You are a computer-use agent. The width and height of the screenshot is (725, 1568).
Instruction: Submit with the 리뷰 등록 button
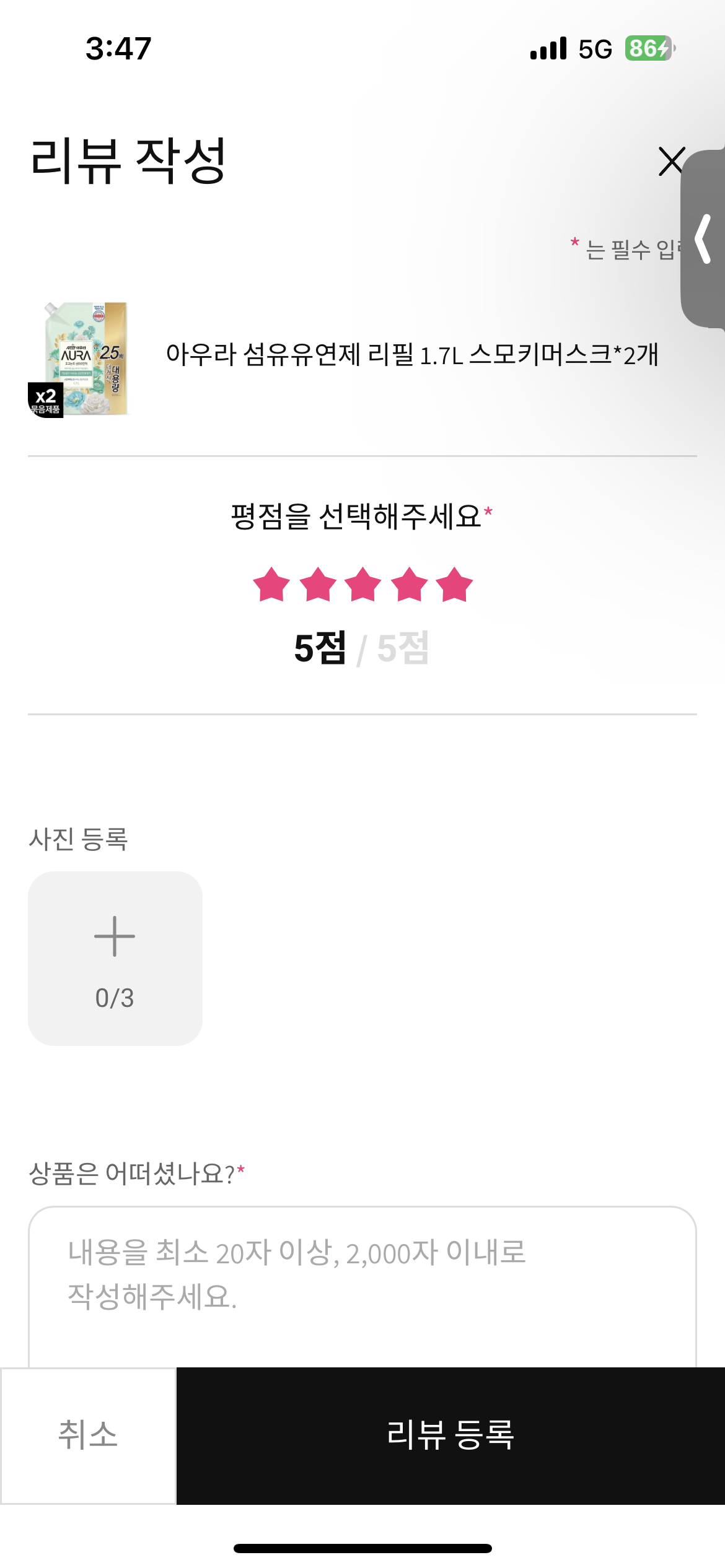tap(450, 1435)
